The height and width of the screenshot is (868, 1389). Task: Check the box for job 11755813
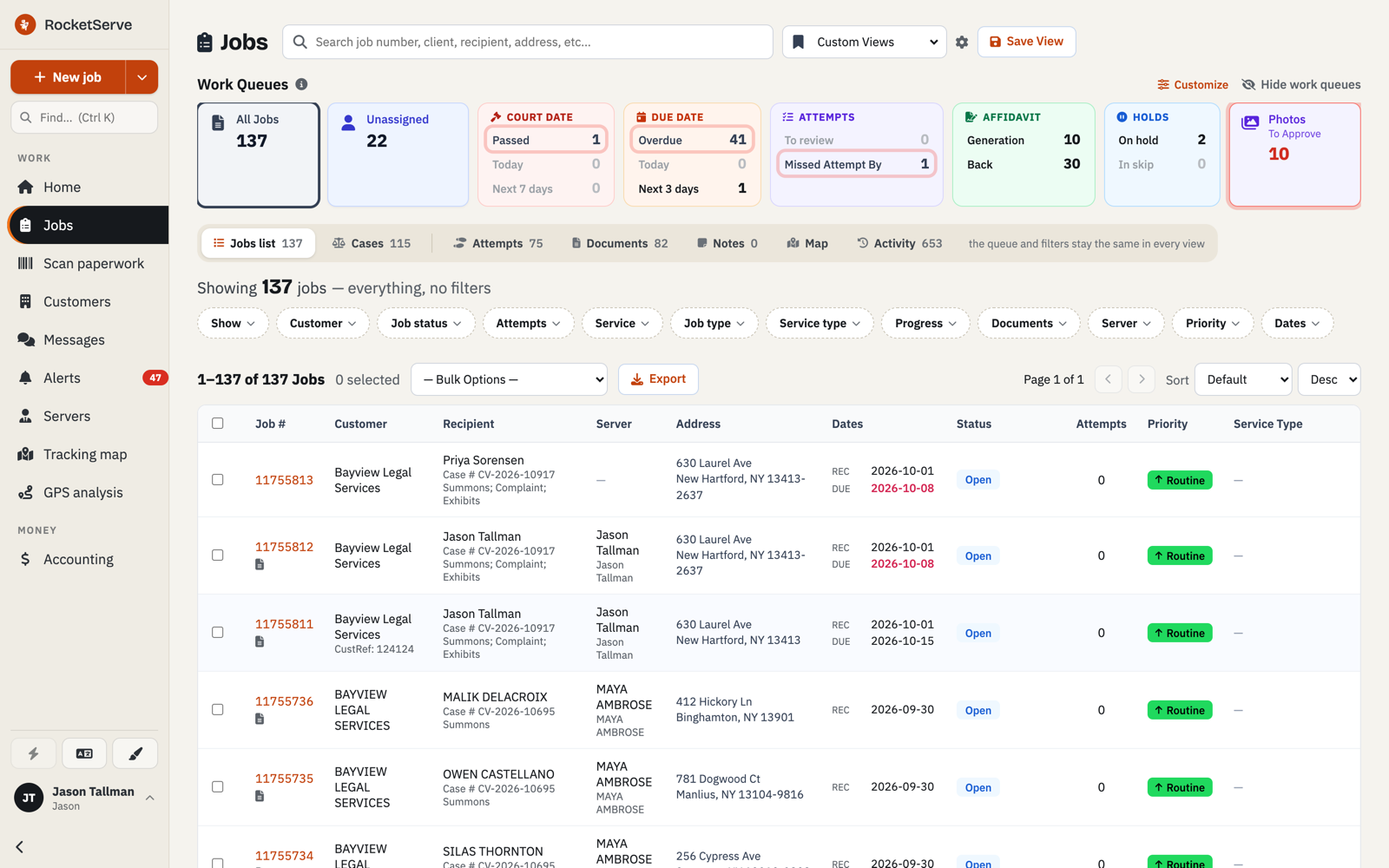point(218,479)
